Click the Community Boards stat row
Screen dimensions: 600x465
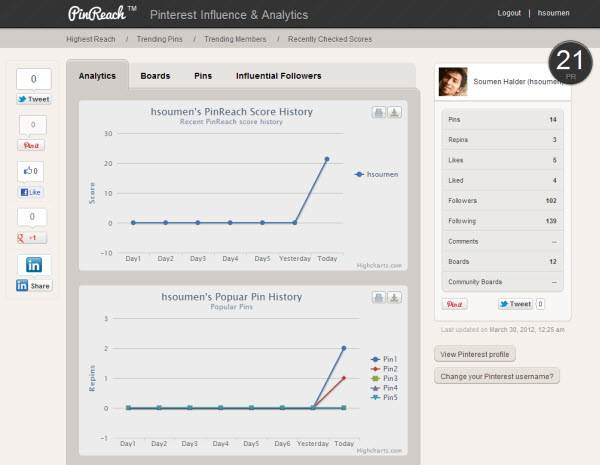pos(502,282)
